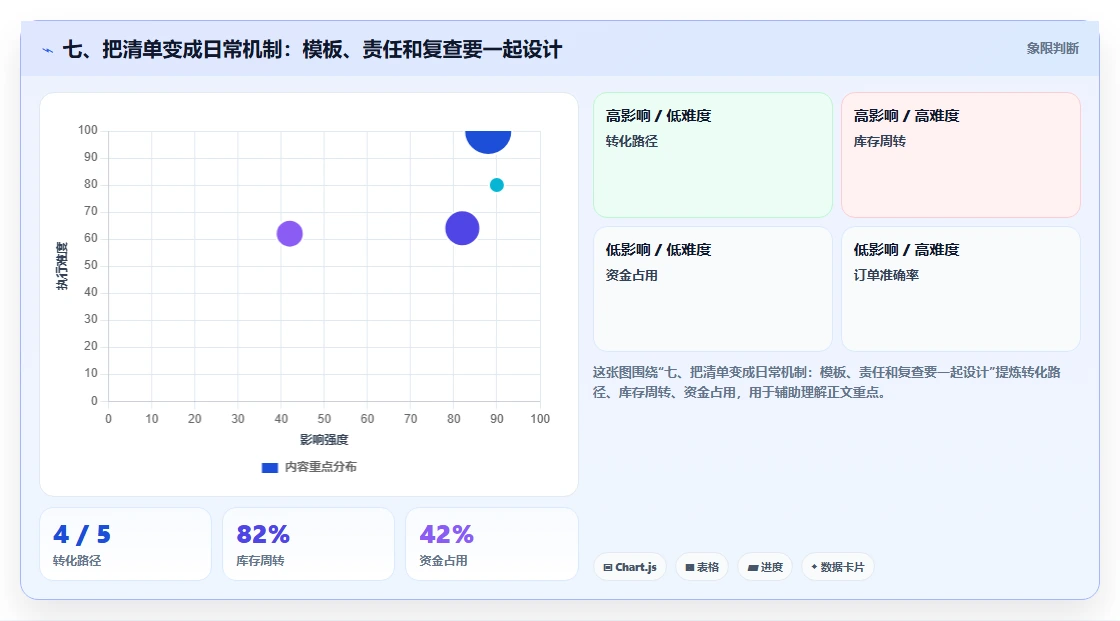The width and height of the screenshot is (1120, 621).
Task: Click the 执行难度 y-axis label
Action: pyautogui.click(x=62, y=266)
